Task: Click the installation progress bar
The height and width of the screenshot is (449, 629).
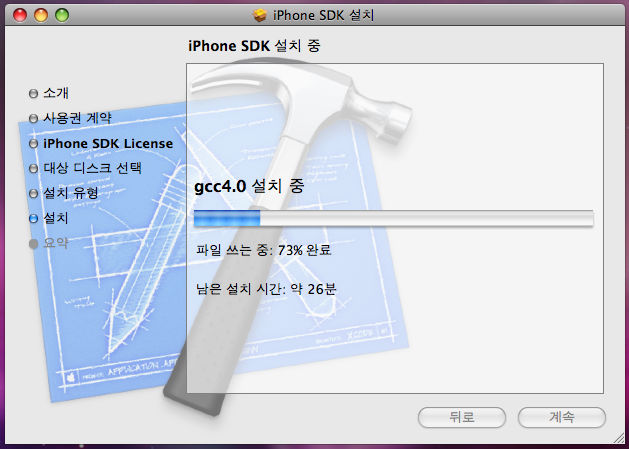Action: (393, 218)
